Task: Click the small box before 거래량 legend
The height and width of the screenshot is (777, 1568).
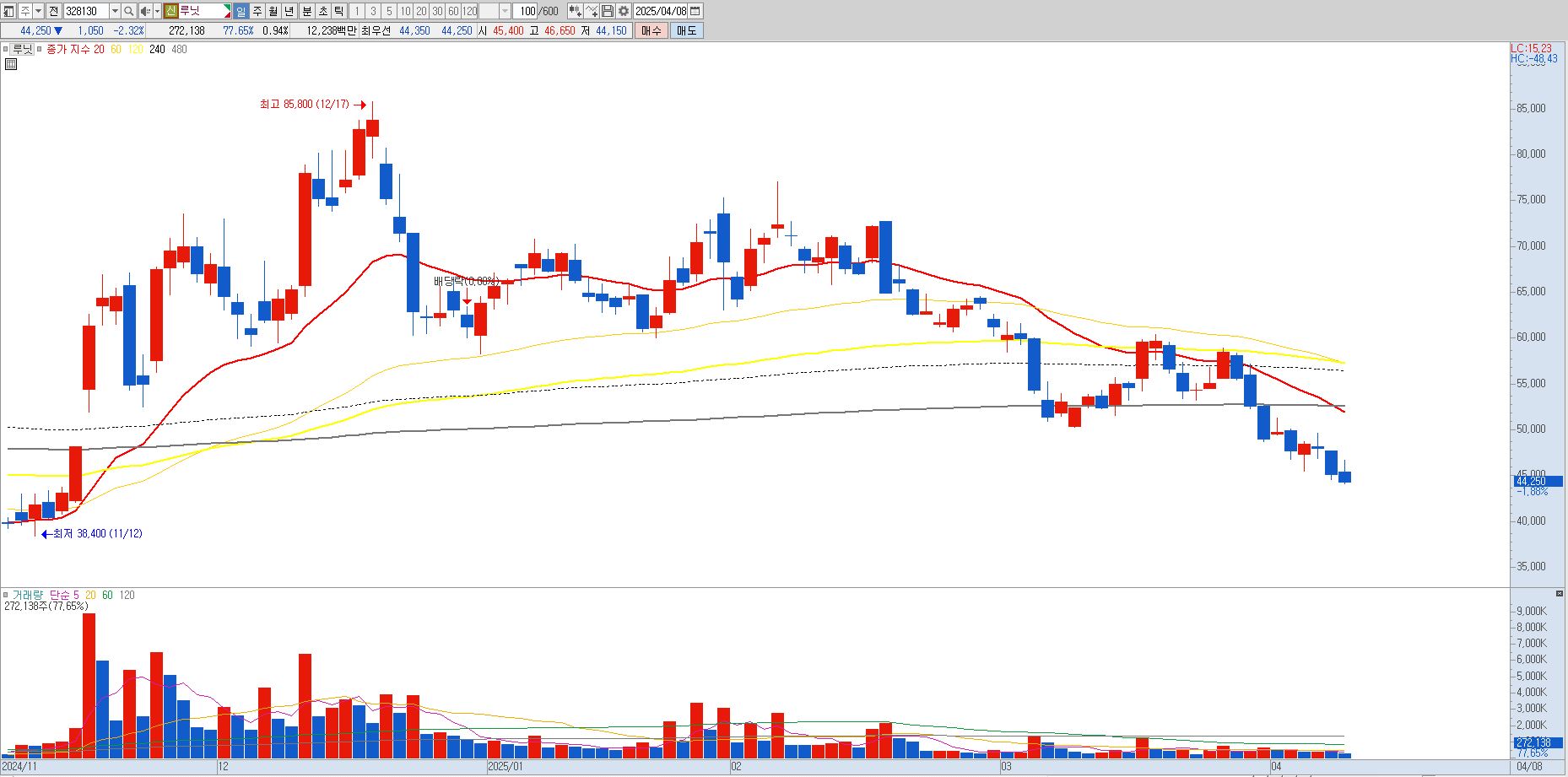Action: tap(6, 595)
